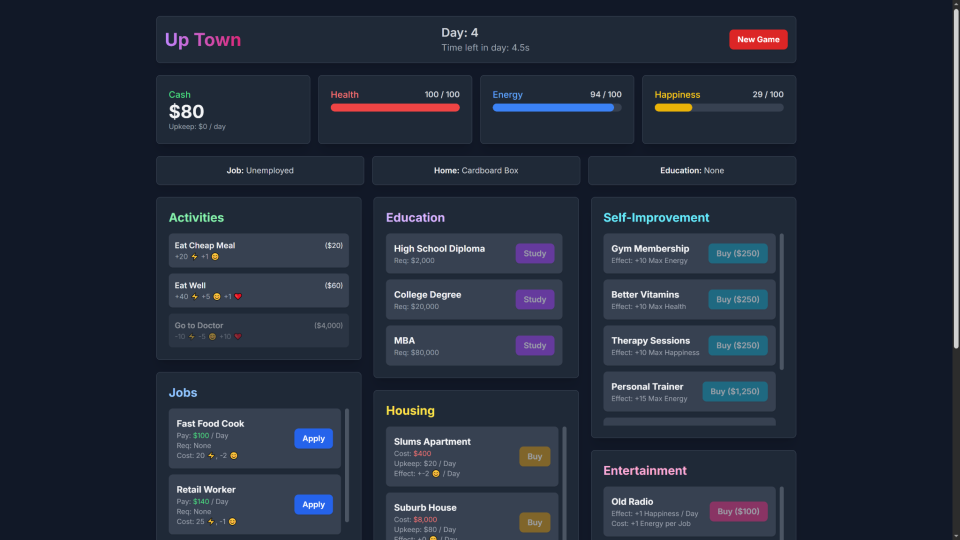Screen dimensions: 960x540
Task: Buy the Suburb House
Action: (x=534, y=522)
